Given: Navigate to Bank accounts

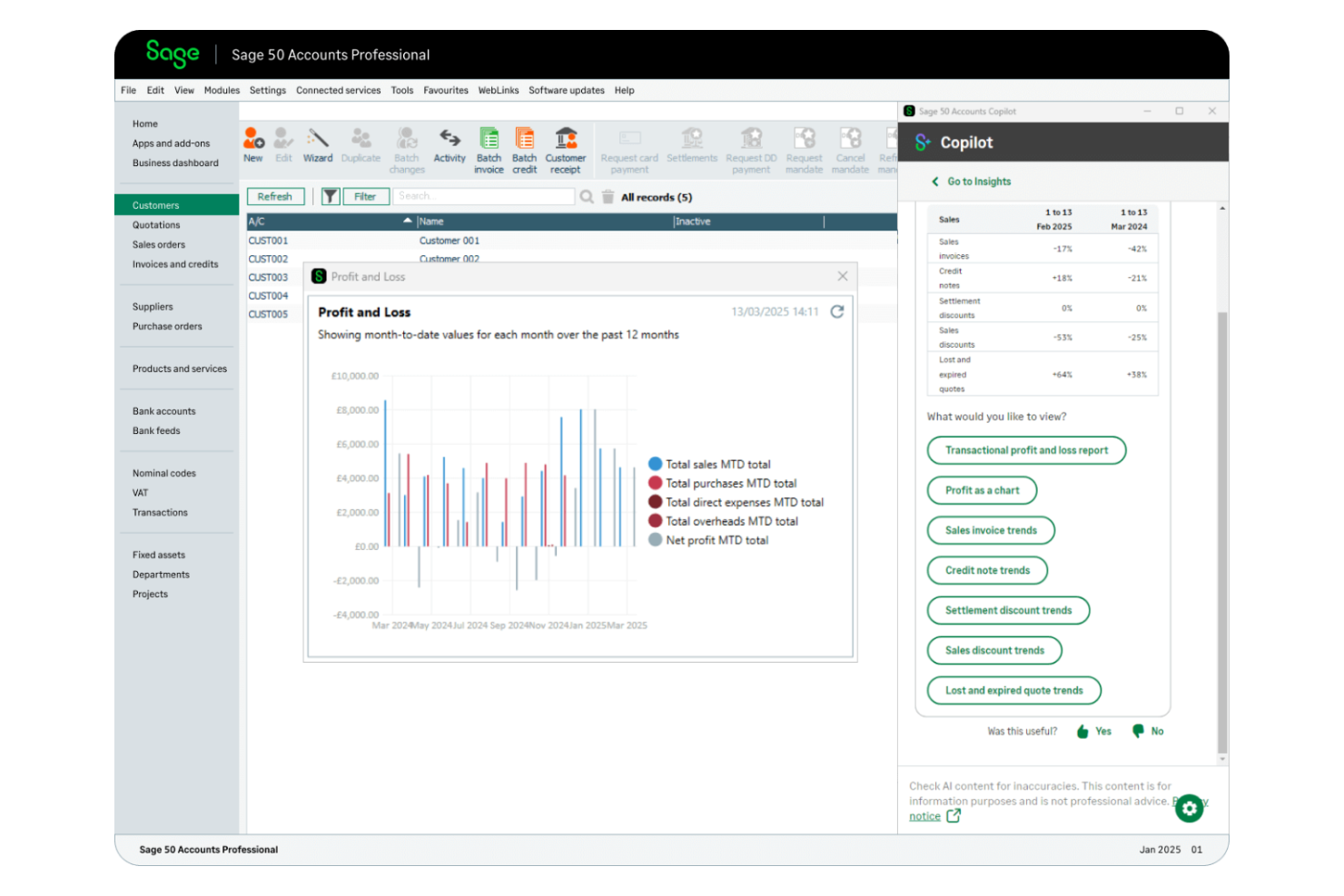Looking at the screenshot, I should (x=164, y=411).
